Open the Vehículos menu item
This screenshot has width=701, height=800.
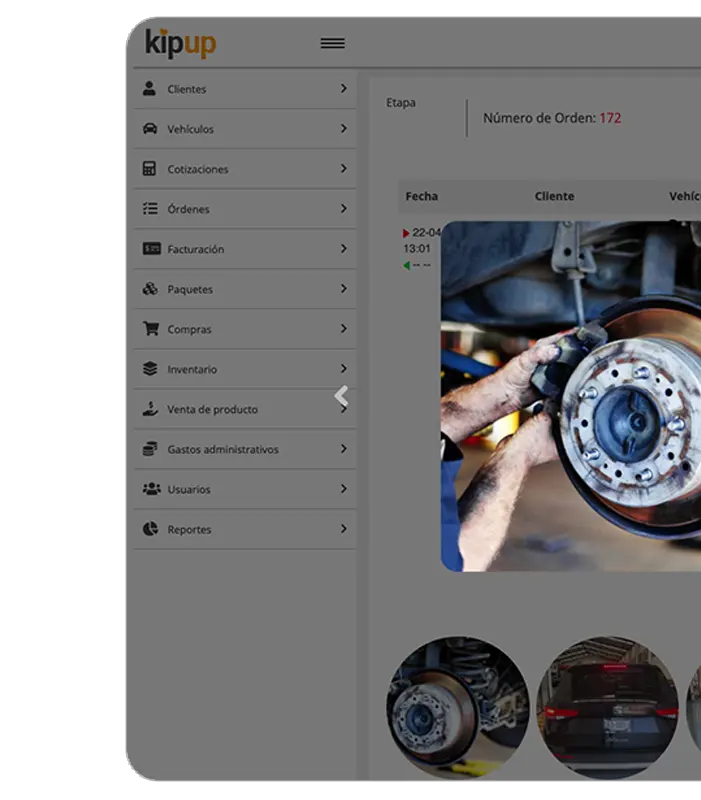[x=245, y=129]
